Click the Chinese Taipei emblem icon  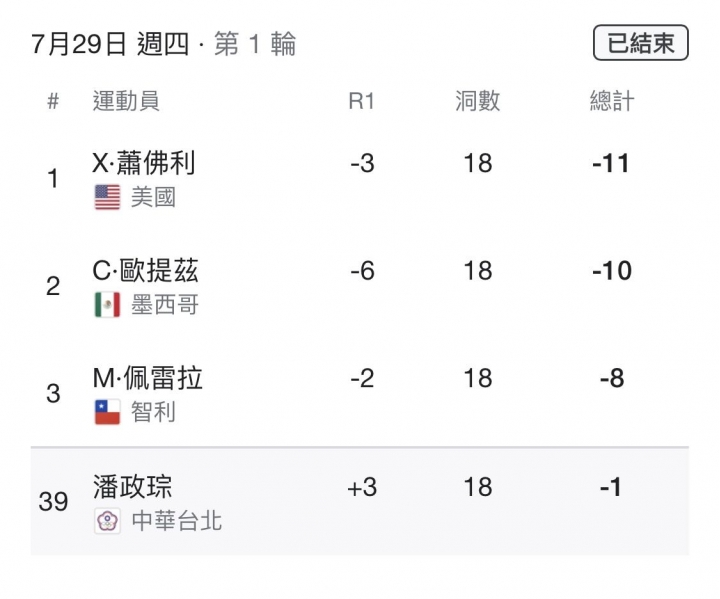point(107,520)
